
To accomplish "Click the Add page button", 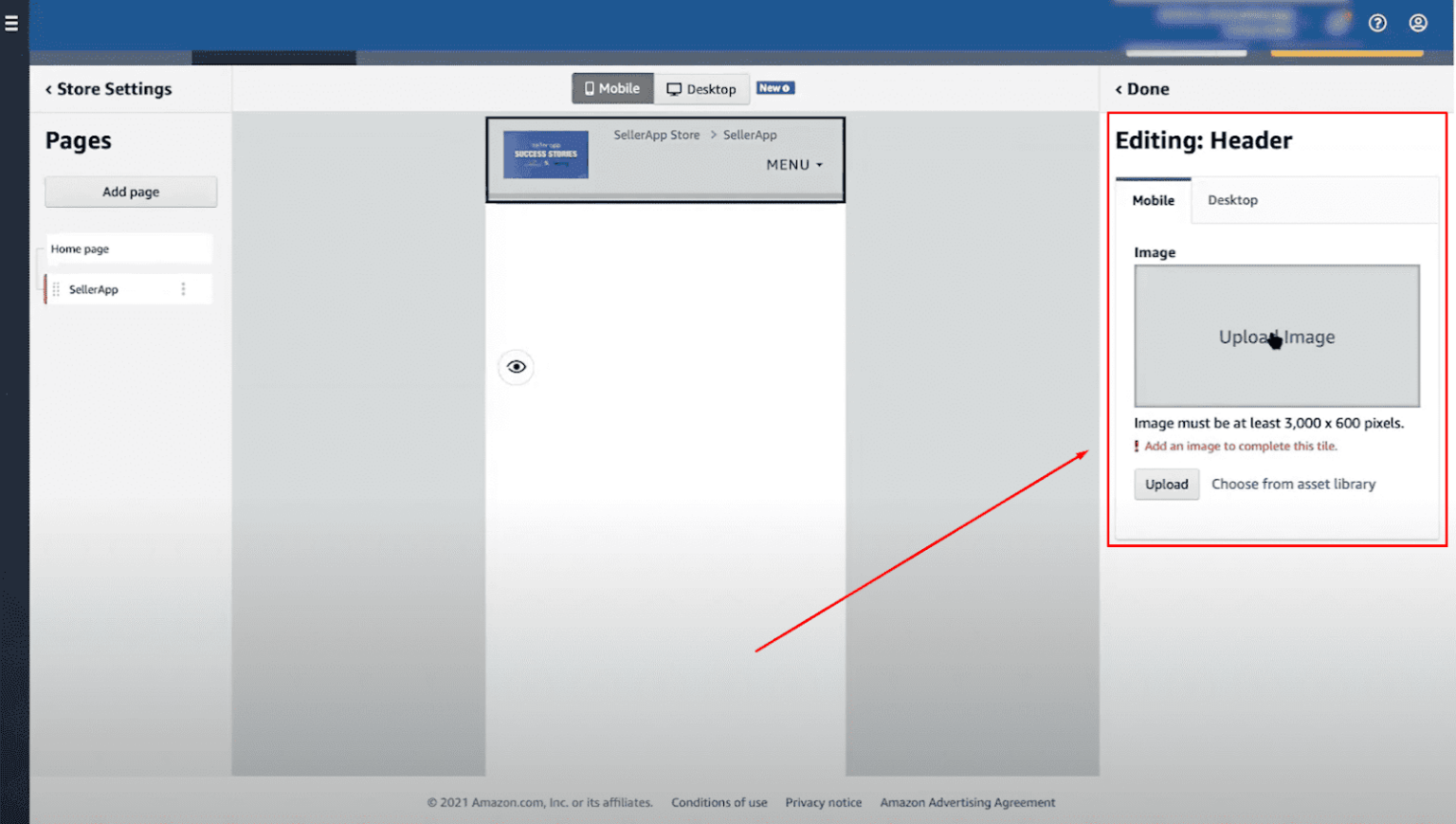I will (x=130, y=191).
